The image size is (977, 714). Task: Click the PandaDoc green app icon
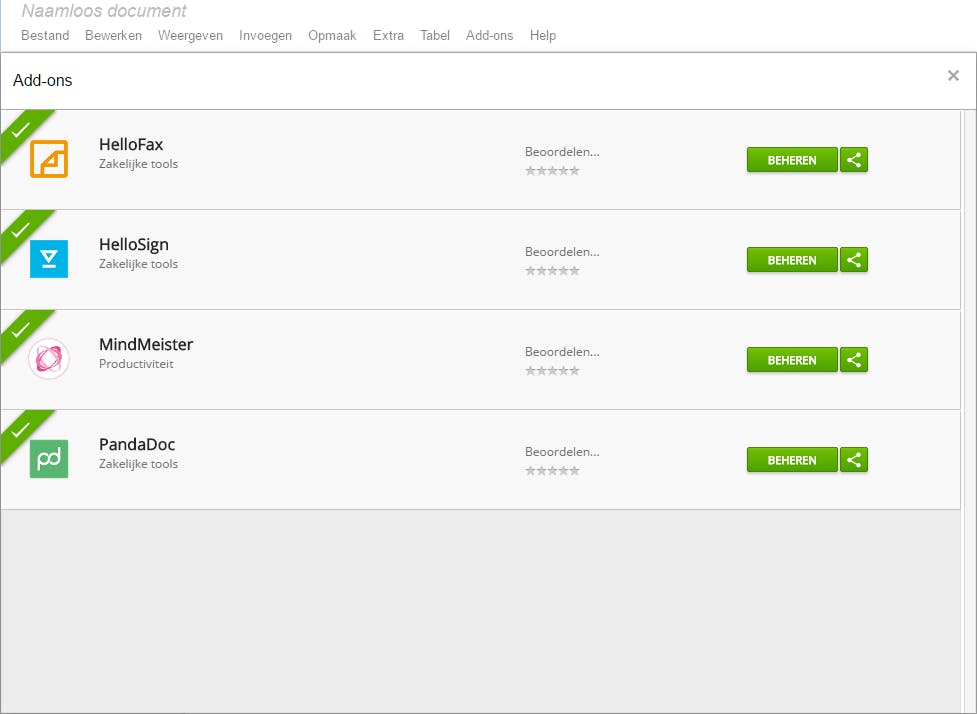(x=49, y=459)
